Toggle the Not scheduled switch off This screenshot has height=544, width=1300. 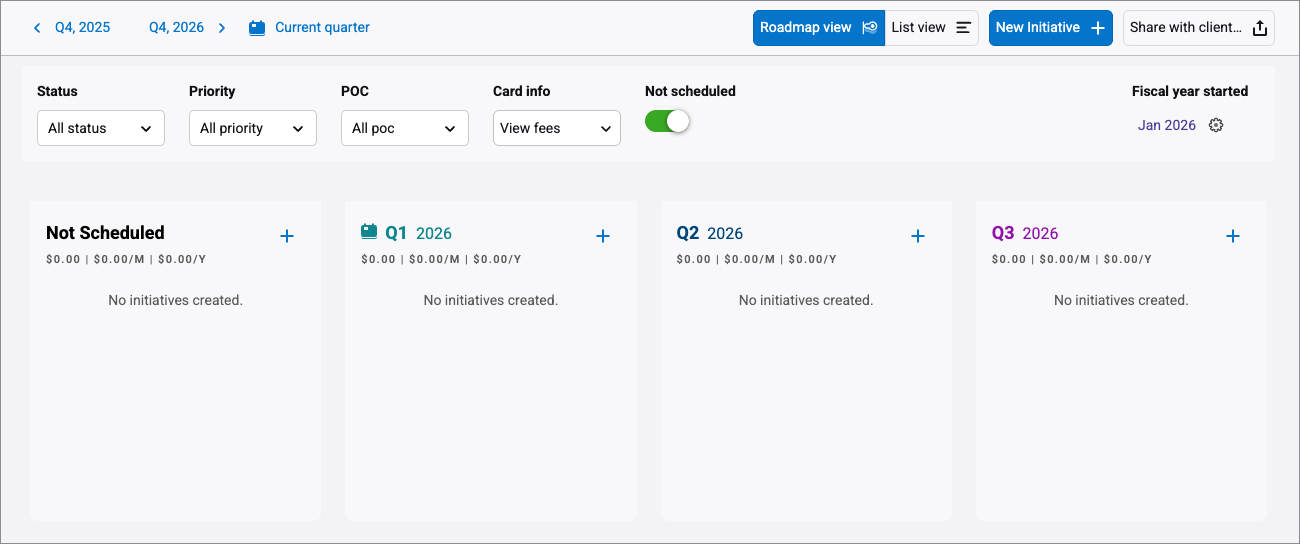point(668,121)
